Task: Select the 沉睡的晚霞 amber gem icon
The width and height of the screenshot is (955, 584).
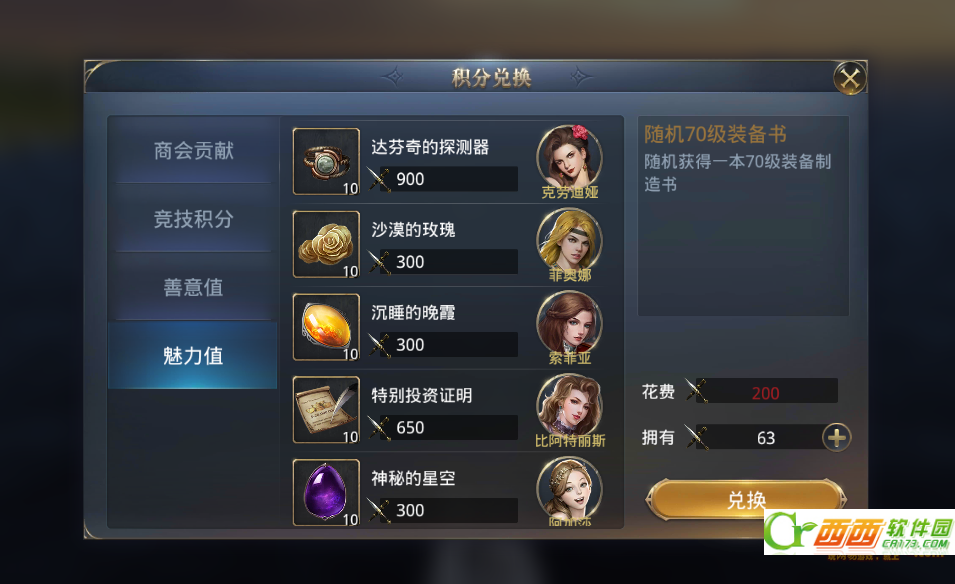Action: click(326, 327)
